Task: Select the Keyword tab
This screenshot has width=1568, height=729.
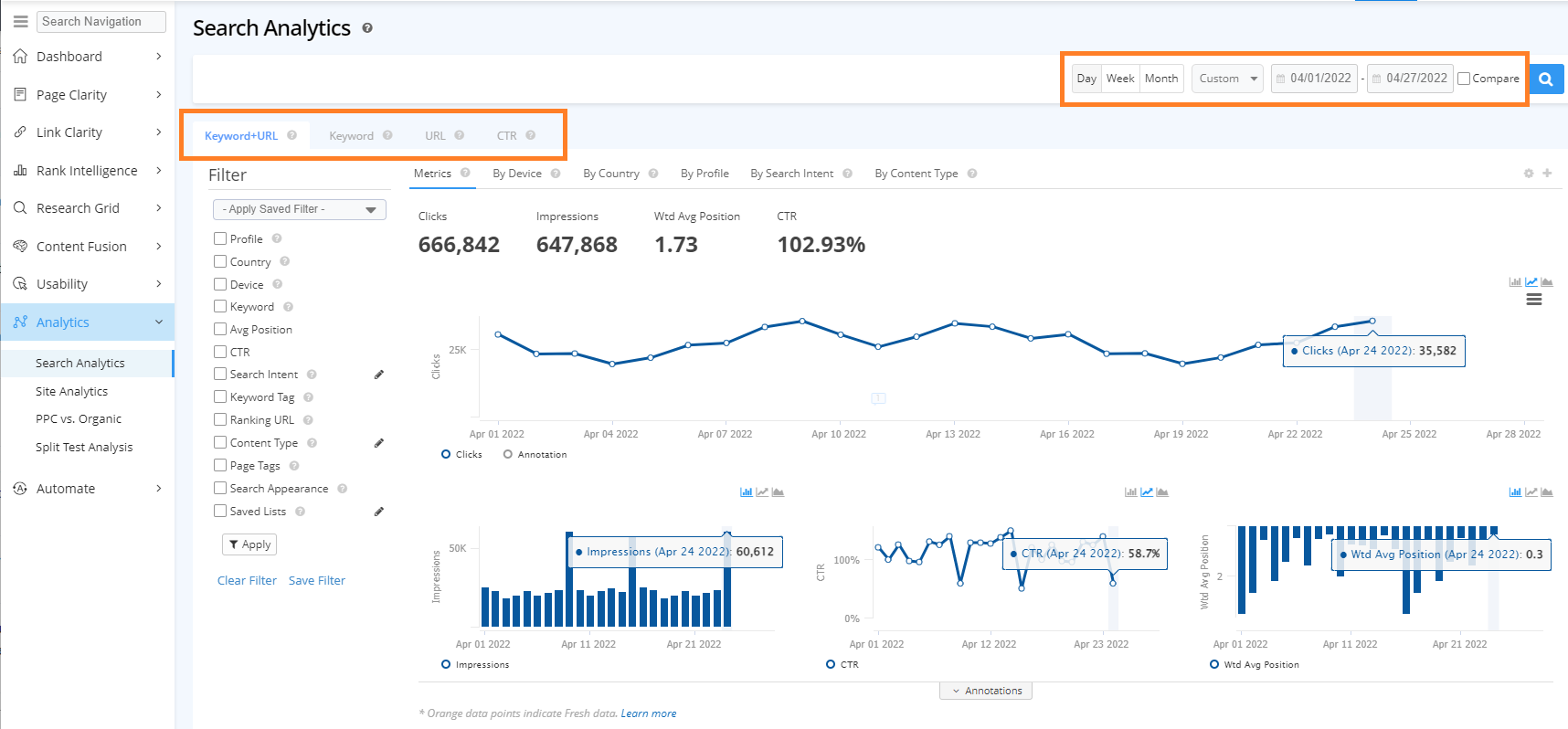Action: (x=351, y=136)
